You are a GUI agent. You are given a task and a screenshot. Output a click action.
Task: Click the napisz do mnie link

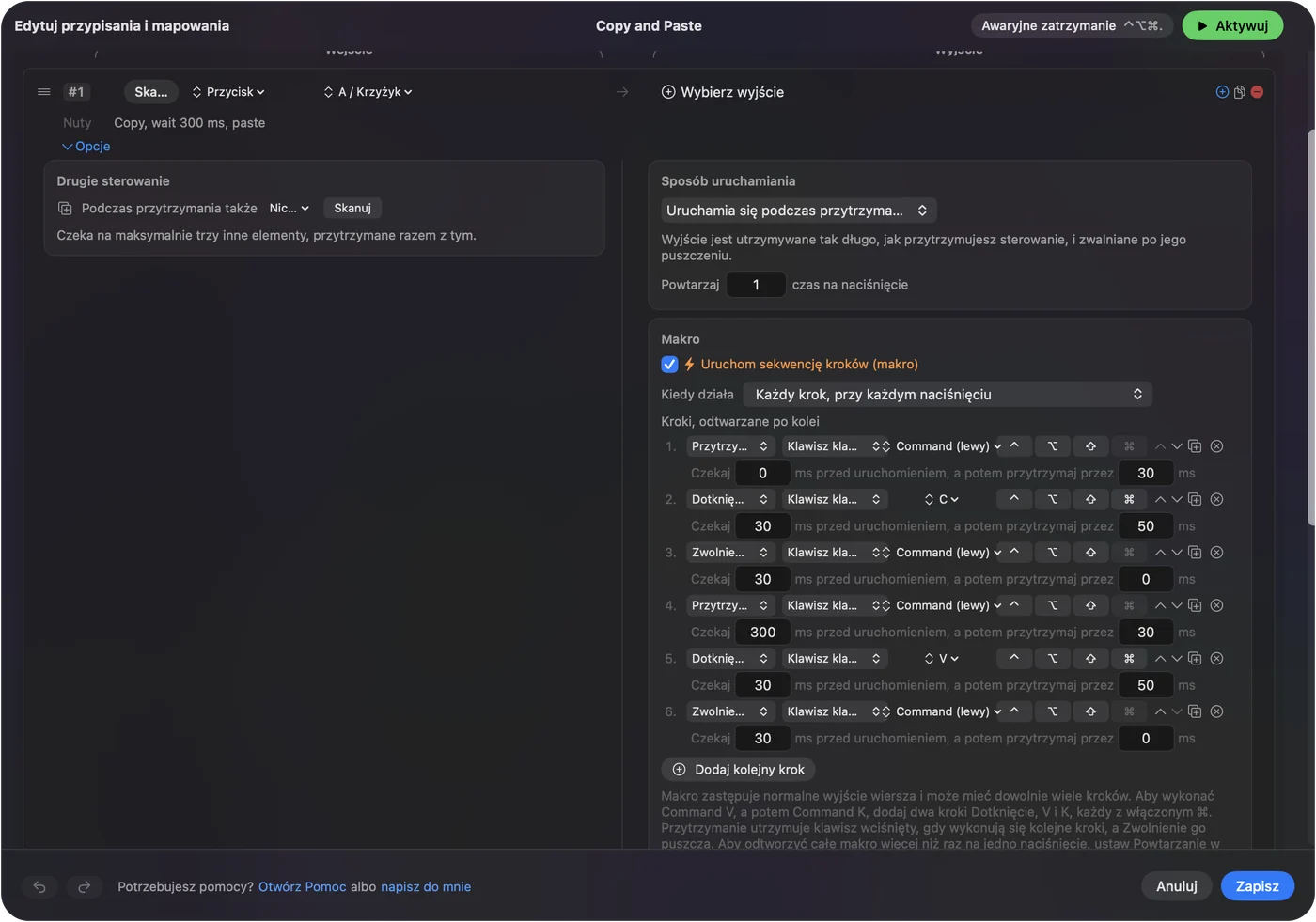coord(426,887)
